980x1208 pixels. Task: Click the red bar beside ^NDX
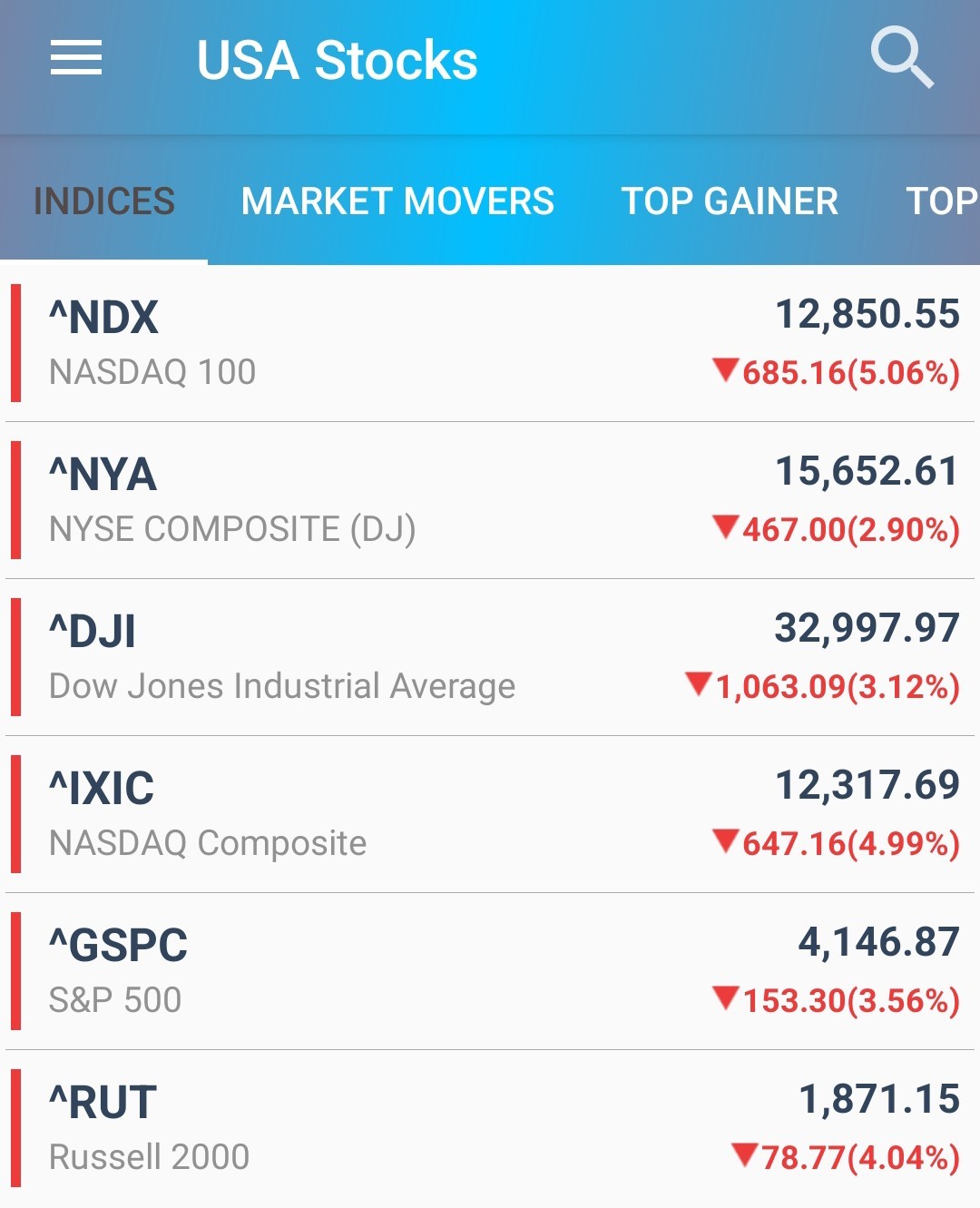tap(15, 343)
